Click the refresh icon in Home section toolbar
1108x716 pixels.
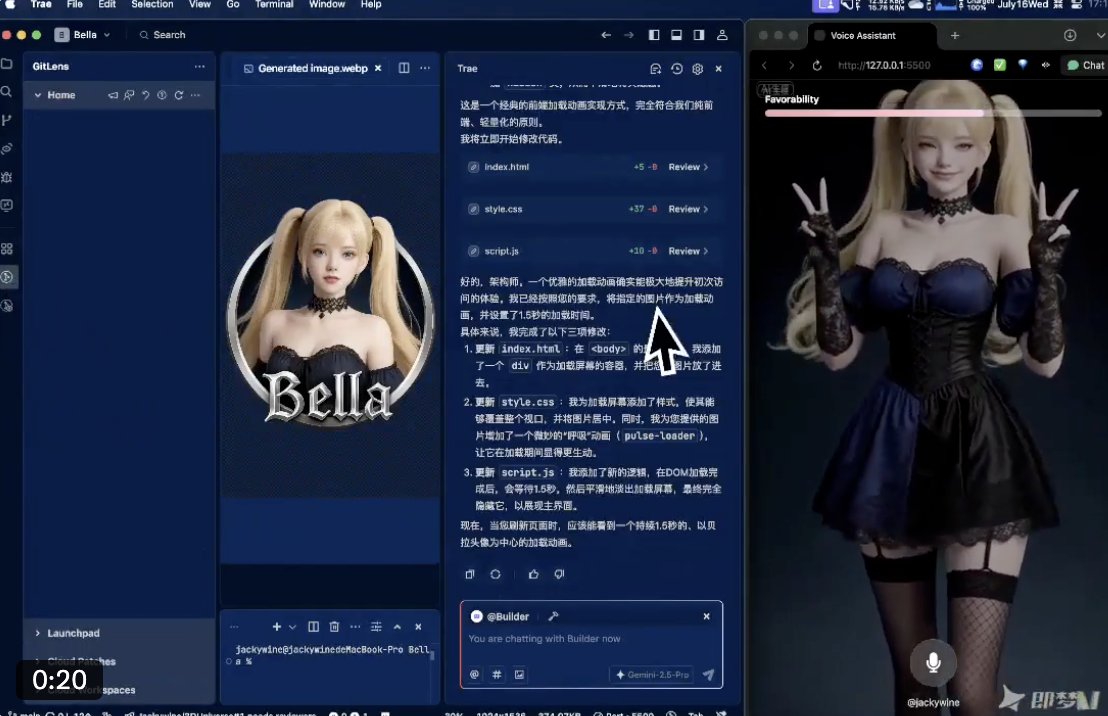click(179, 95)
